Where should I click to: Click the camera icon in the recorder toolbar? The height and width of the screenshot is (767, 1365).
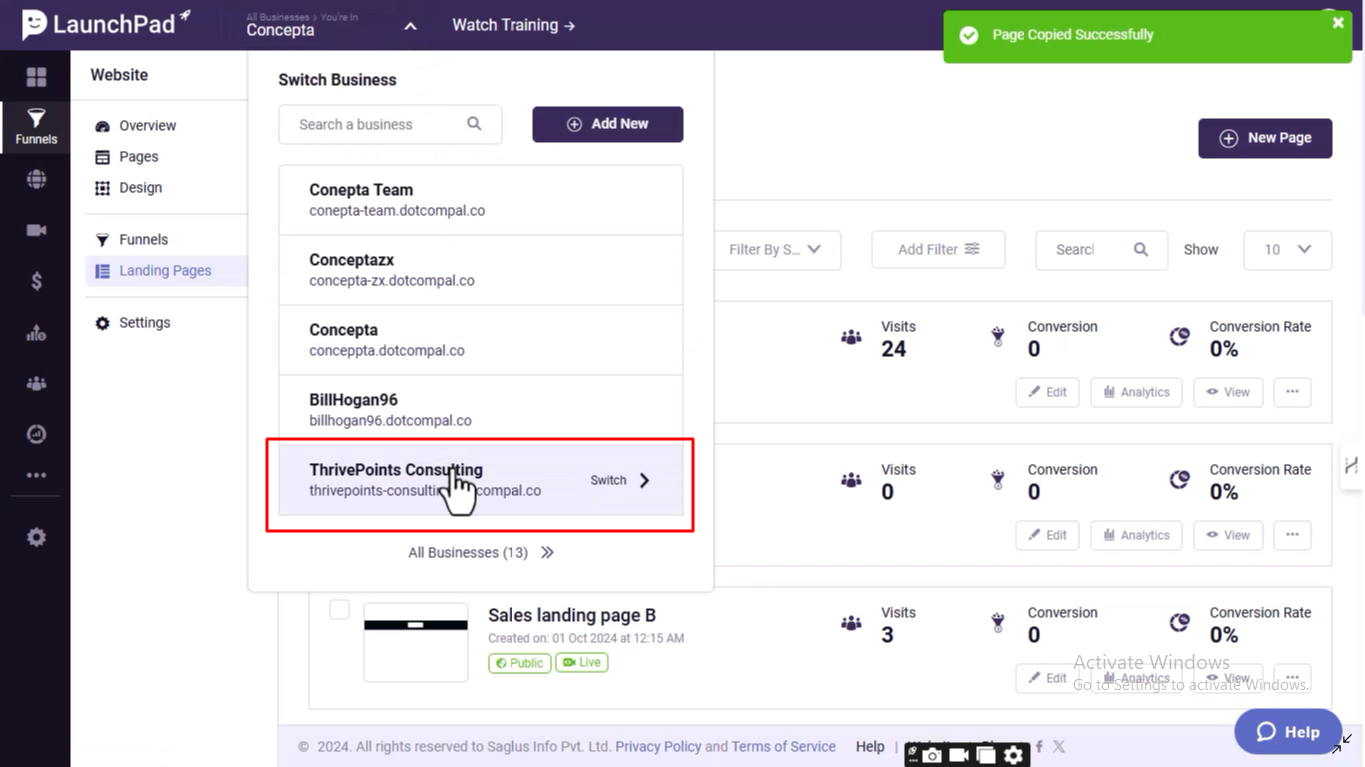932,755
